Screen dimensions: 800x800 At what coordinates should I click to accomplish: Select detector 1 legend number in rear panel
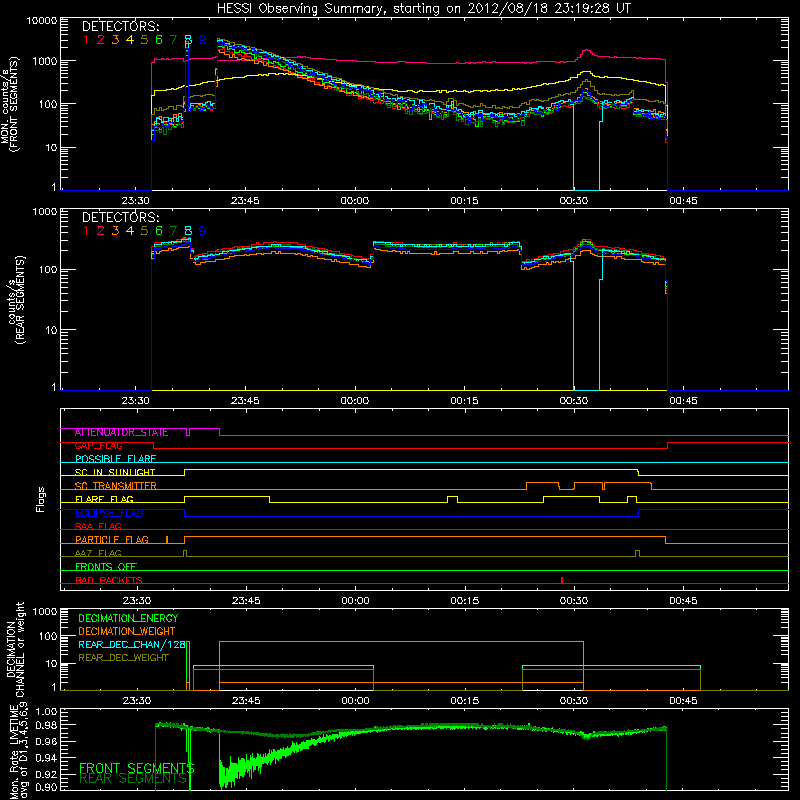click(86, 231)
